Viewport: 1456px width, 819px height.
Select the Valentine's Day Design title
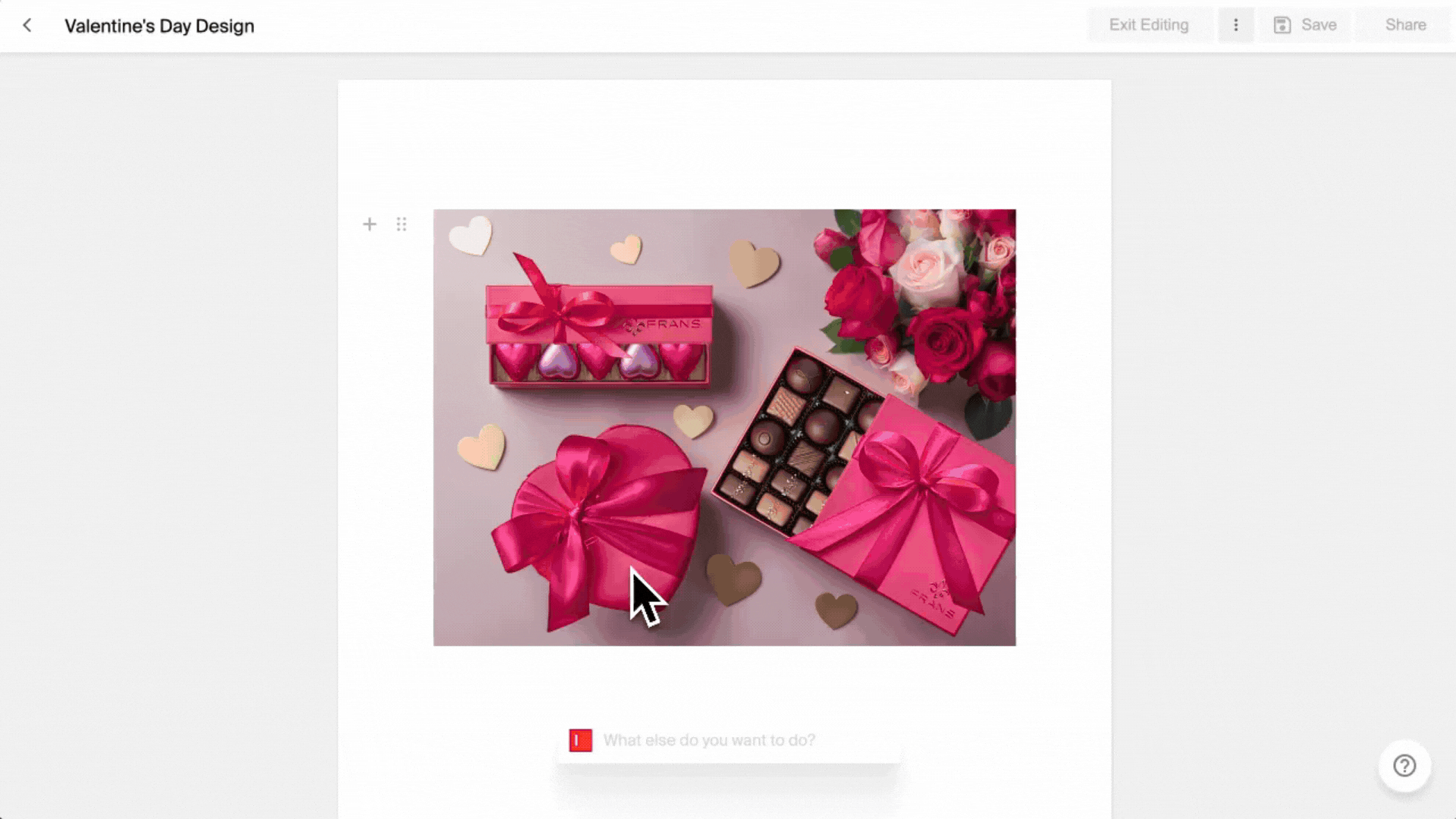click(159, 25)
